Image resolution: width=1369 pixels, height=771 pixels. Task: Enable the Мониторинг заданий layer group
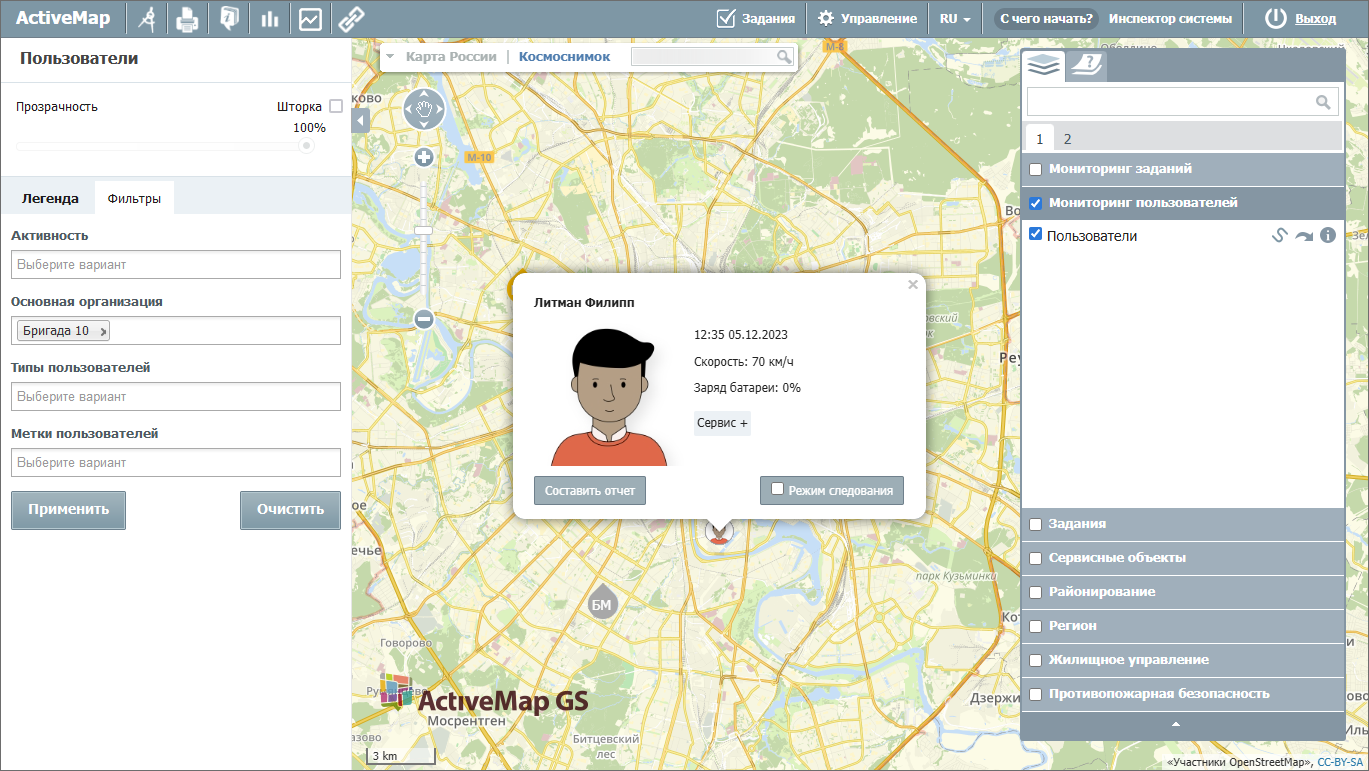(1036, 170)
